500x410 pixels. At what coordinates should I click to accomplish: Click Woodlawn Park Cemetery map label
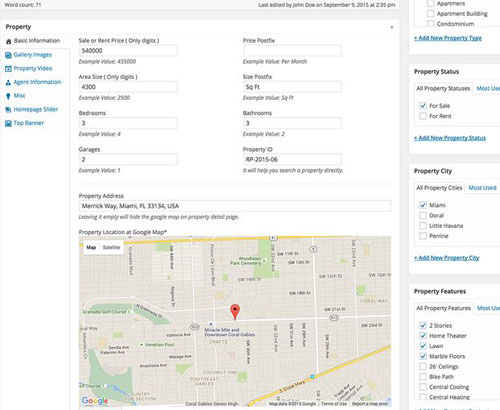246,261
